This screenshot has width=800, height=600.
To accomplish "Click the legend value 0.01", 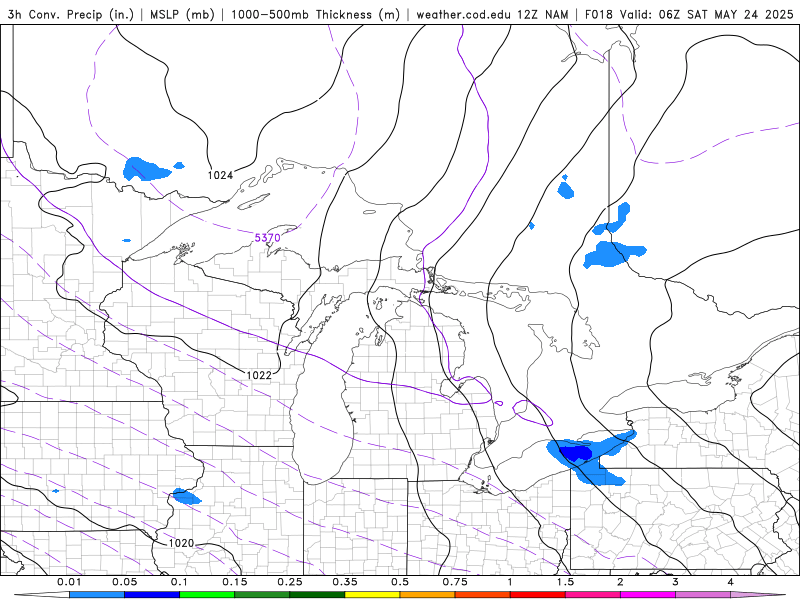I will pyautogui.click(x=69, y=582).
